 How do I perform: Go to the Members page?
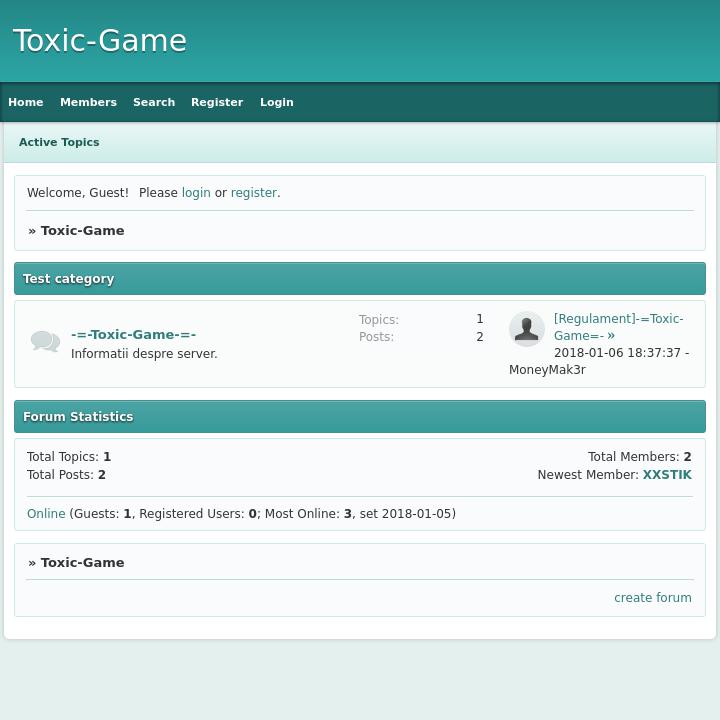tap(88, 102)
